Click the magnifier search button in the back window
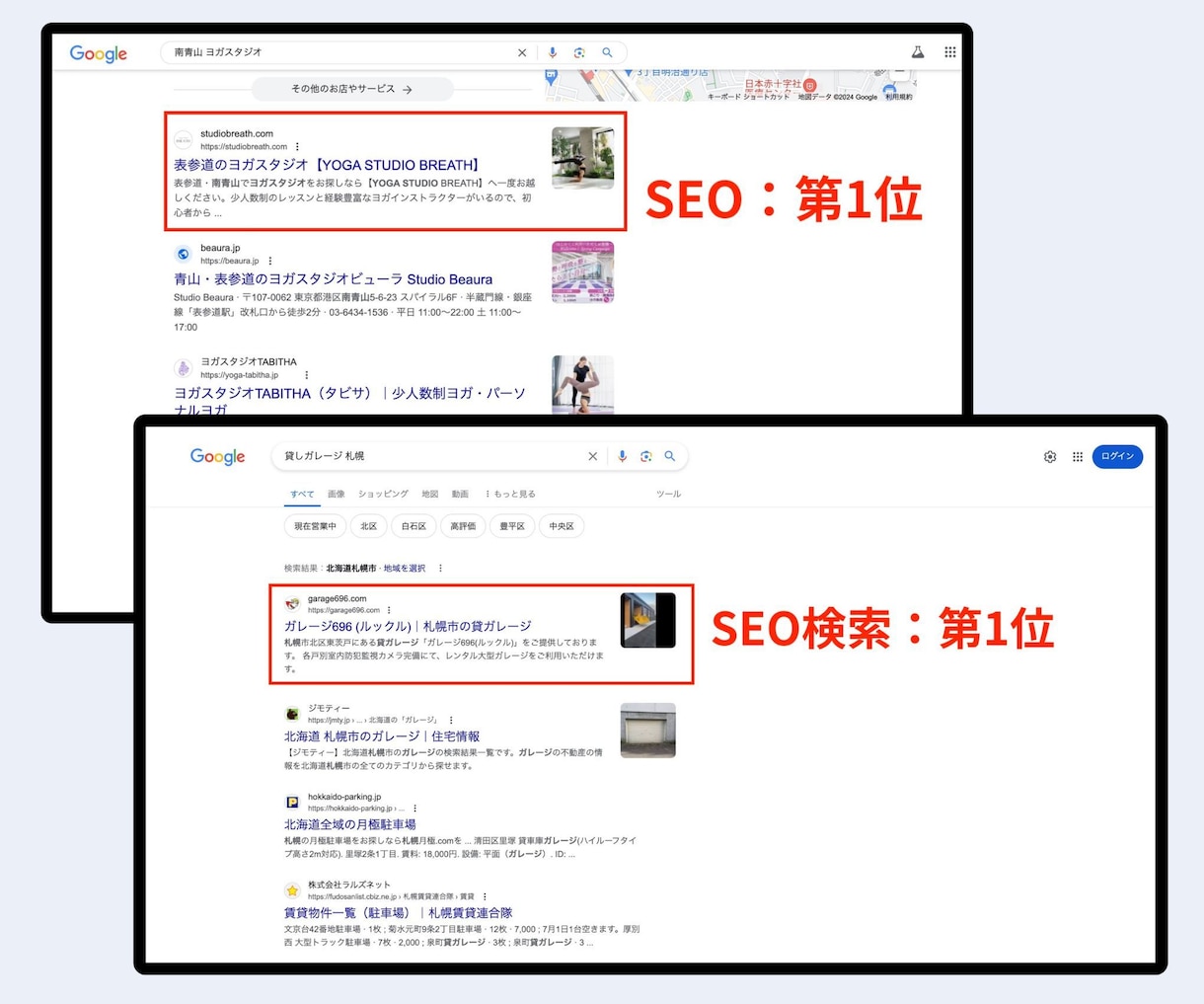This screenshot has height=1004, width=1204. 607,52
